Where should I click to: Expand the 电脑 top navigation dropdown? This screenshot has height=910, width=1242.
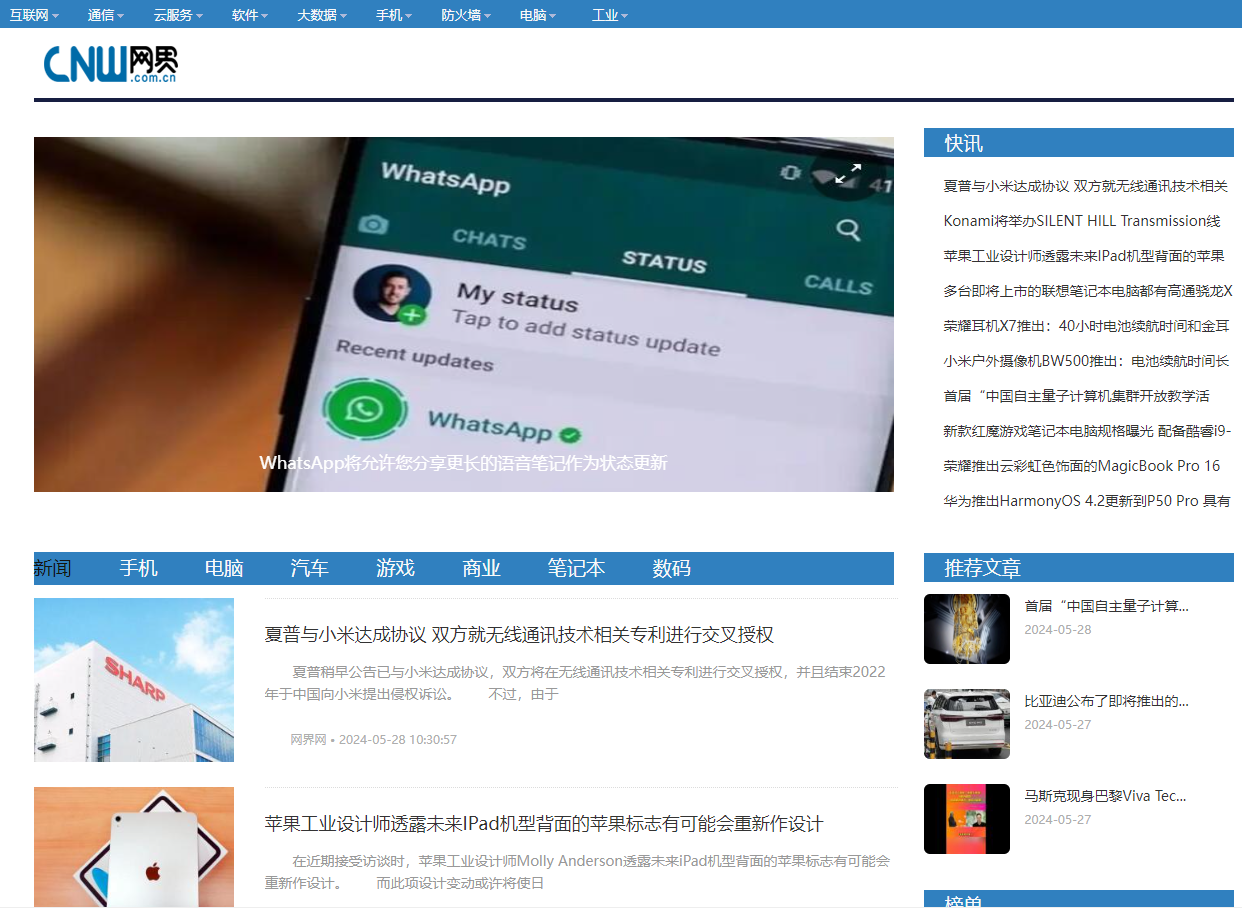tap(538, 15)
